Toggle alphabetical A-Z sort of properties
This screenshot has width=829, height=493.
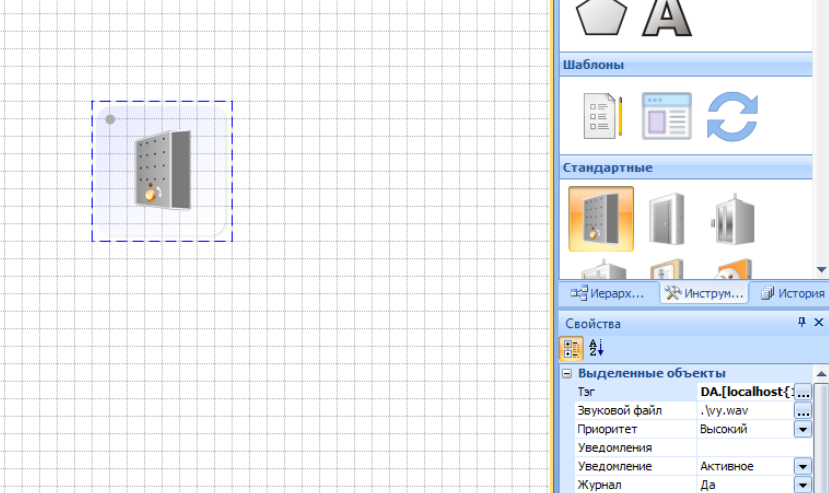coord(597,348)
